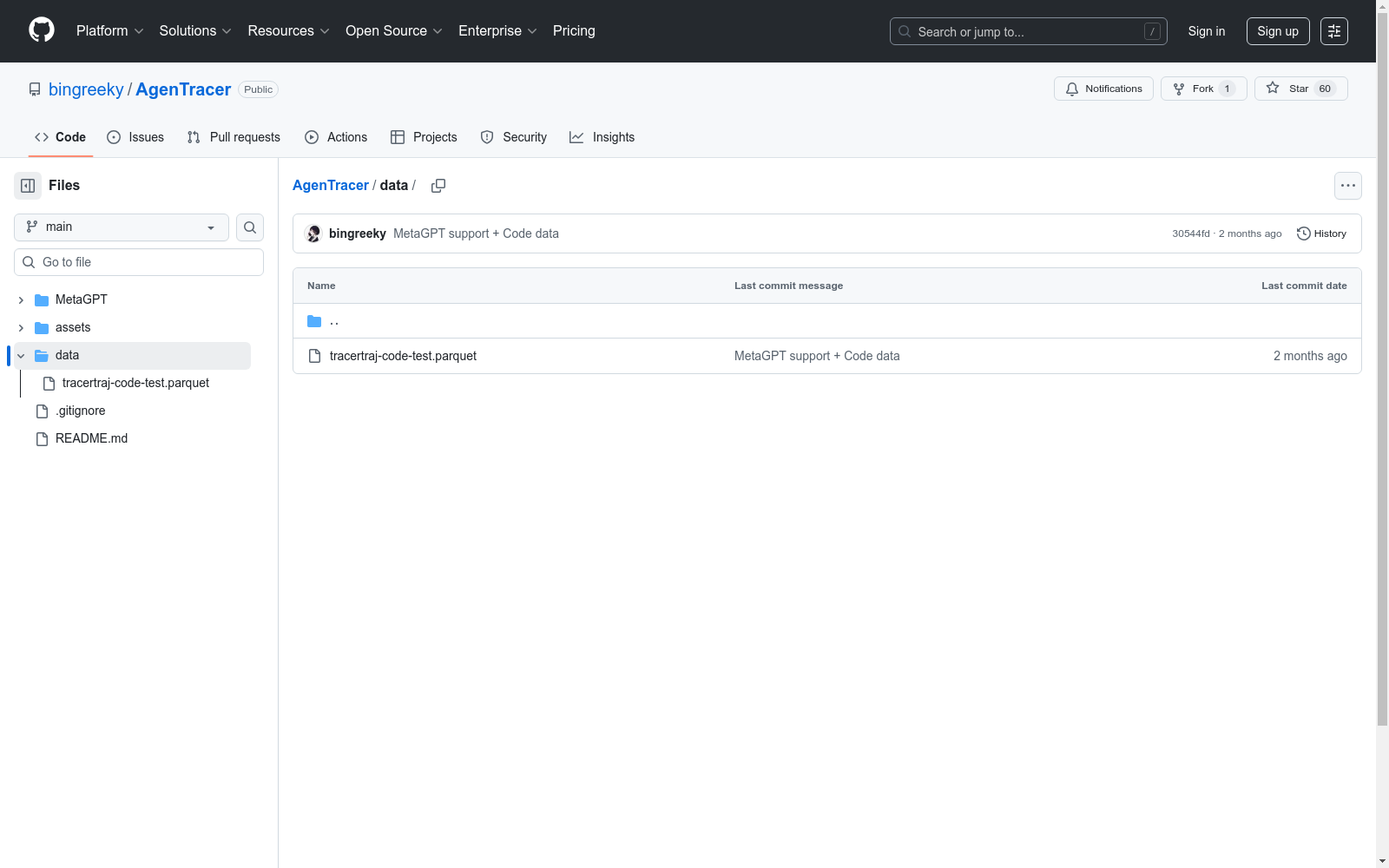Go to AgenTracer root via breadcrumb
The width and height of the screenshot is (1389, 868).
pos(331,186)
